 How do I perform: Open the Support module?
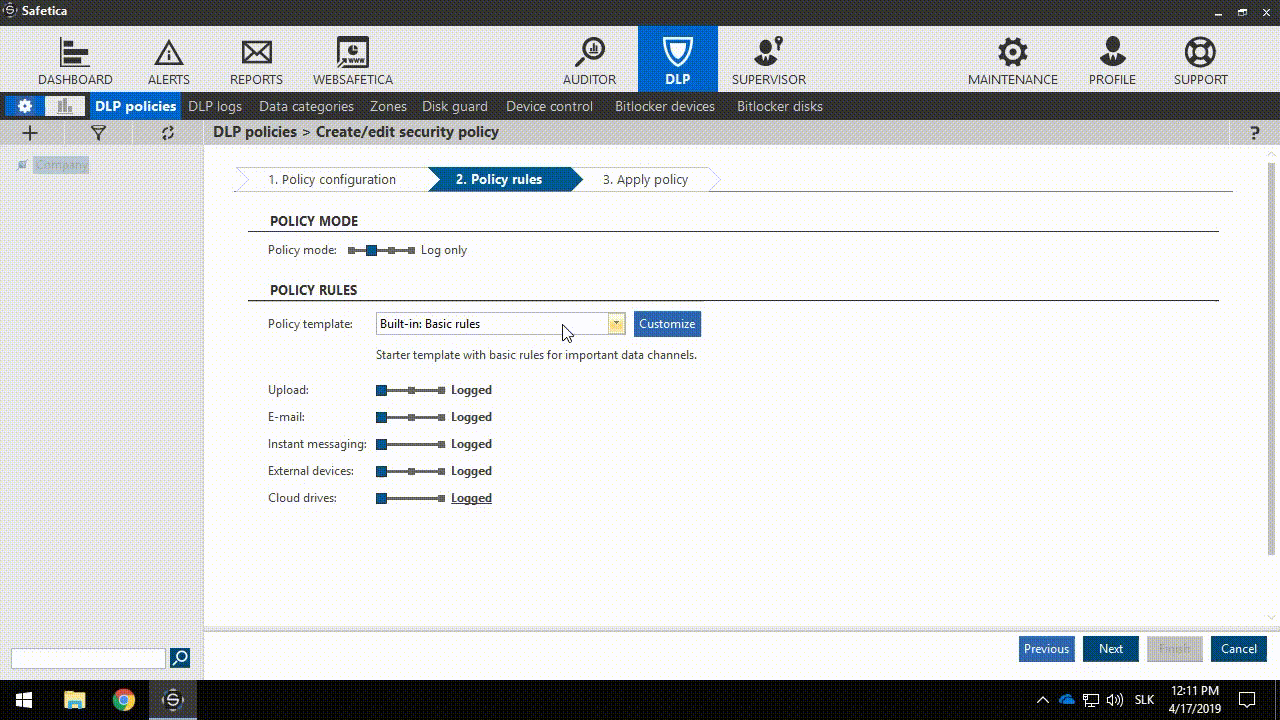click(1200, 58)
